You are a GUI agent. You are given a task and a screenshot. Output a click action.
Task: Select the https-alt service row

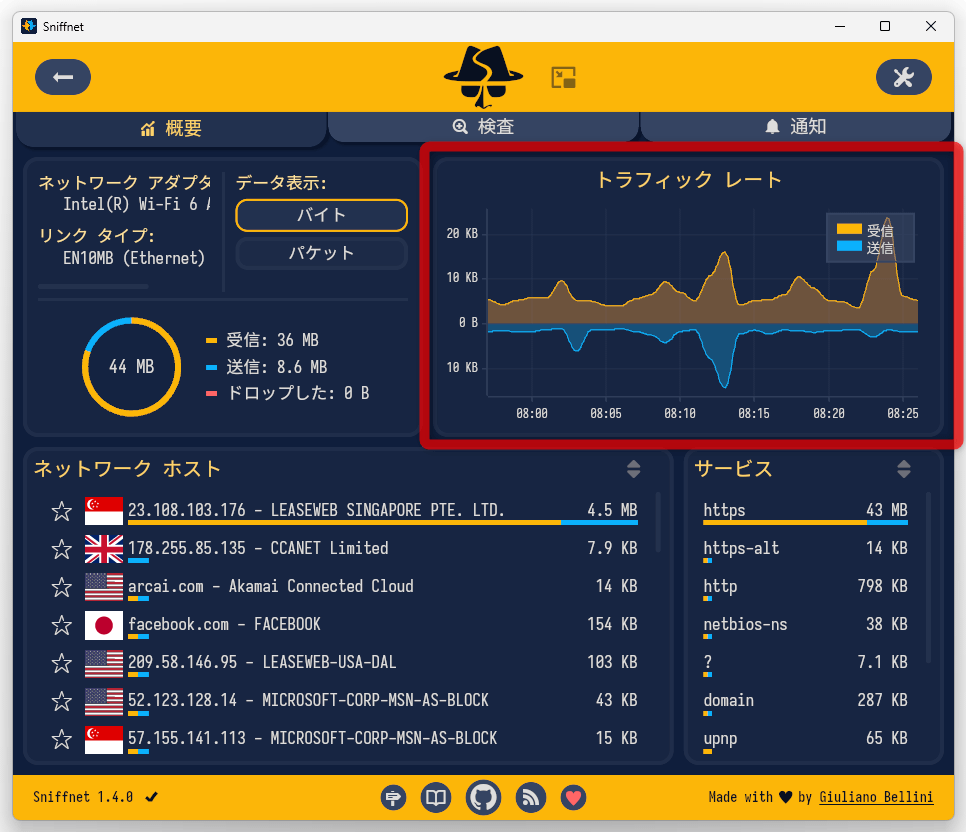click(805, 549)
